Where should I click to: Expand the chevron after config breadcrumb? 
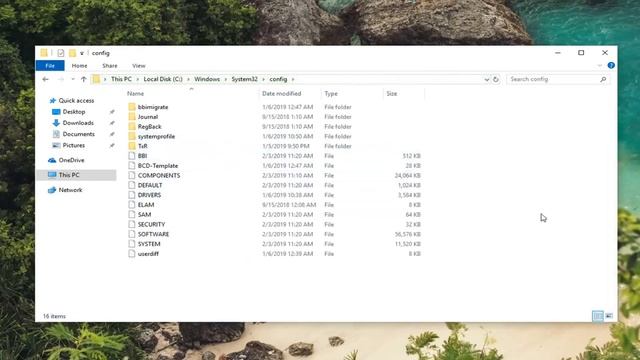coord(293,79)
